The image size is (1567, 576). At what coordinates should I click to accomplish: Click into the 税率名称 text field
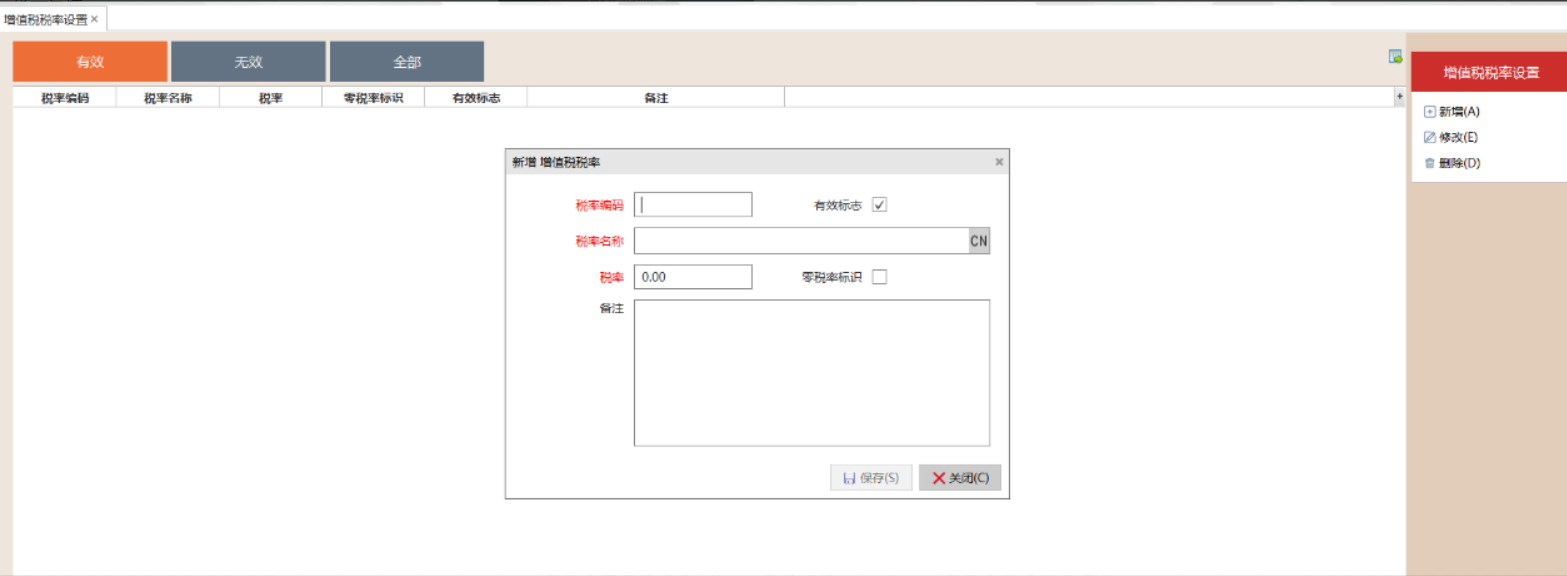point(800,241)
